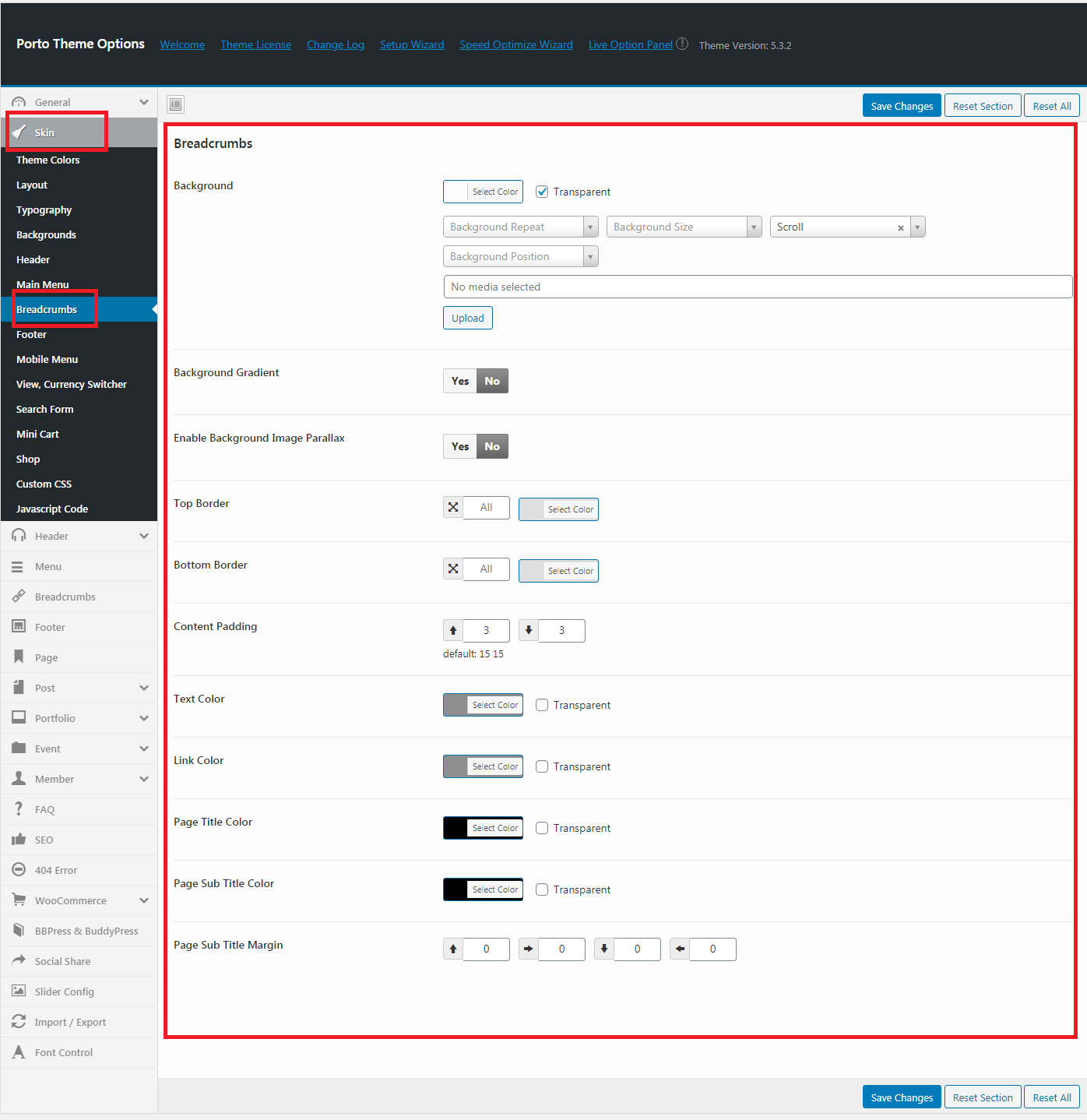Click the Post document icon
The height and width of the screenshot is (1120, 1087).
click(19, 687)
